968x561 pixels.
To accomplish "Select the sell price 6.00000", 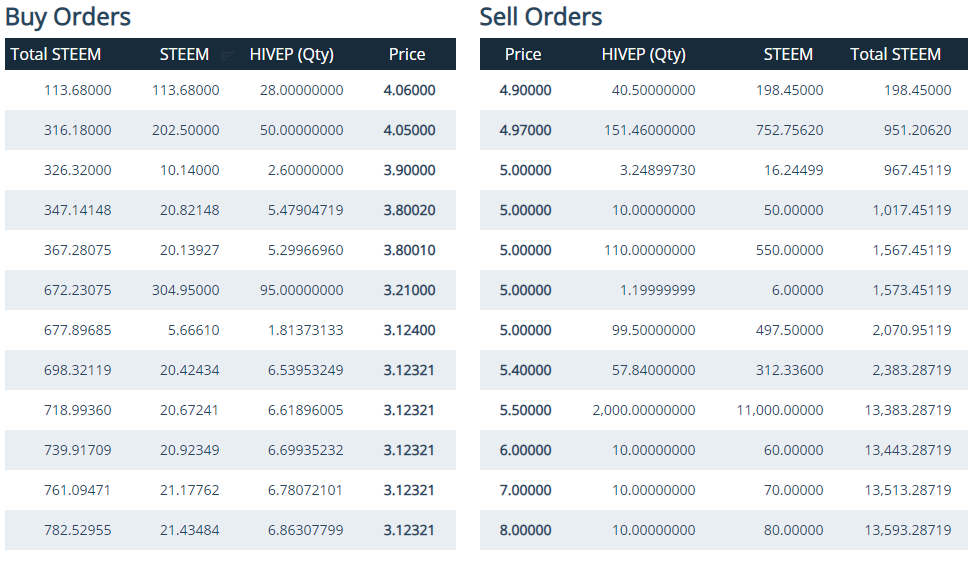I will pos(525,451).
